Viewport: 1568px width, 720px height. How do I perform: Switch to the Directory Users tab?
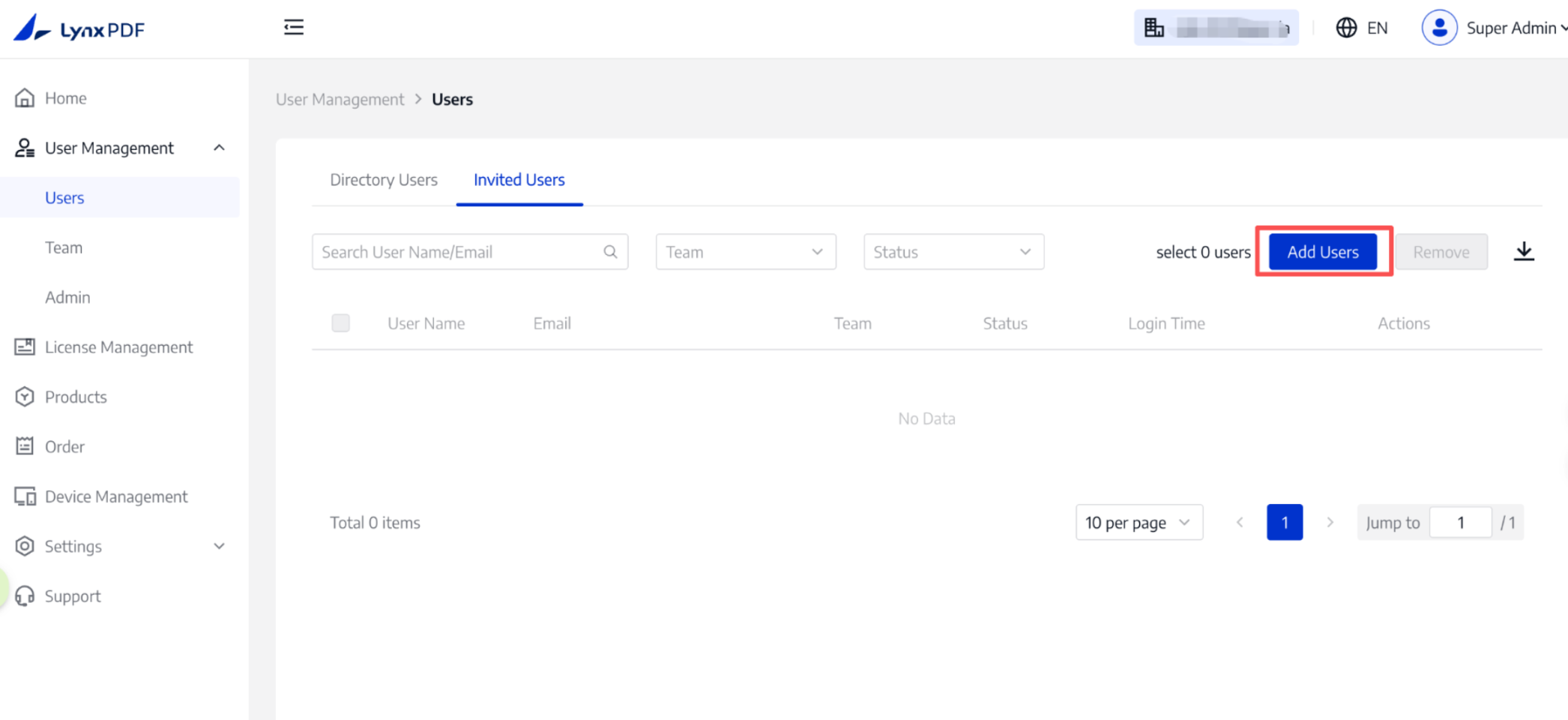tap(383, 180)
